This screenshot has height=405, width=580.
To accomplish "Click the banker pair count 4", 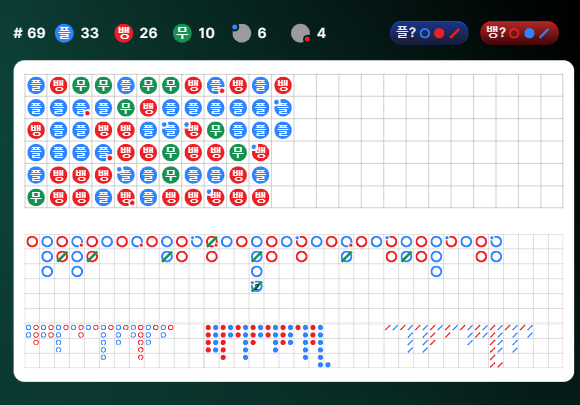I will click(x=321, y=33).
